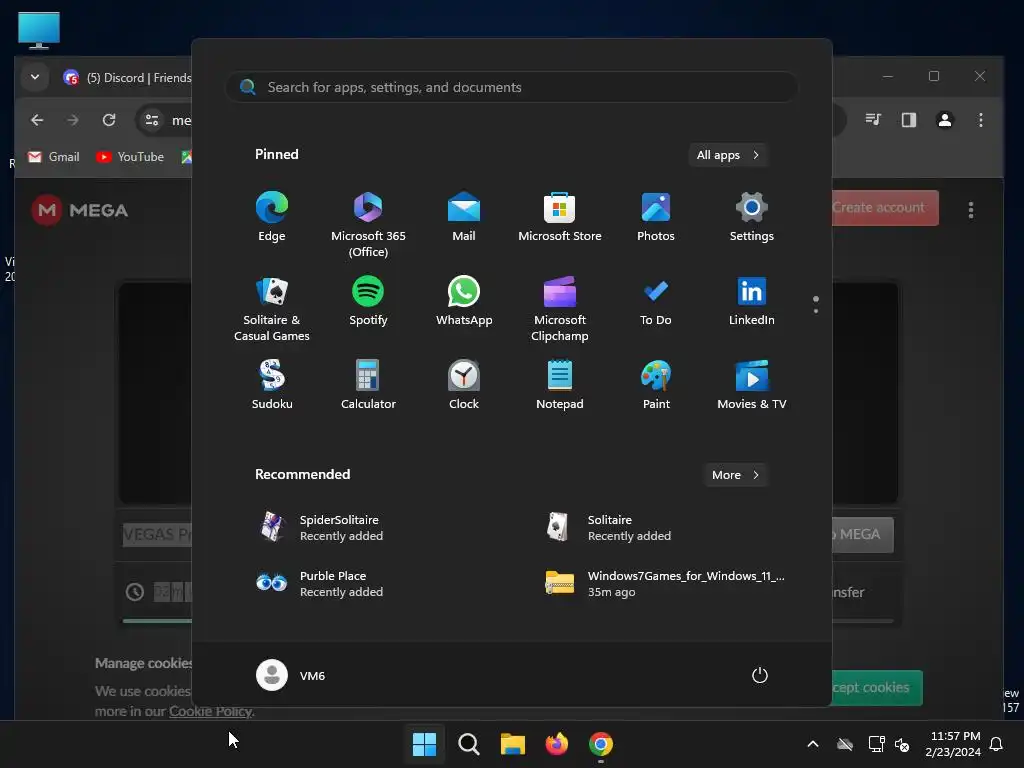Open File Explorer from the taskbar
The image size is (1024, 768).
point(513,744)
